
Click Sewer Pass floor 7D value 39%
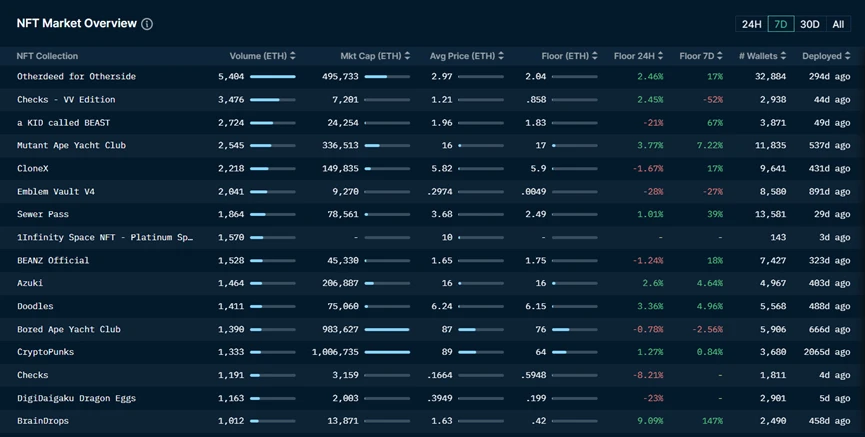tap(715, 214)
